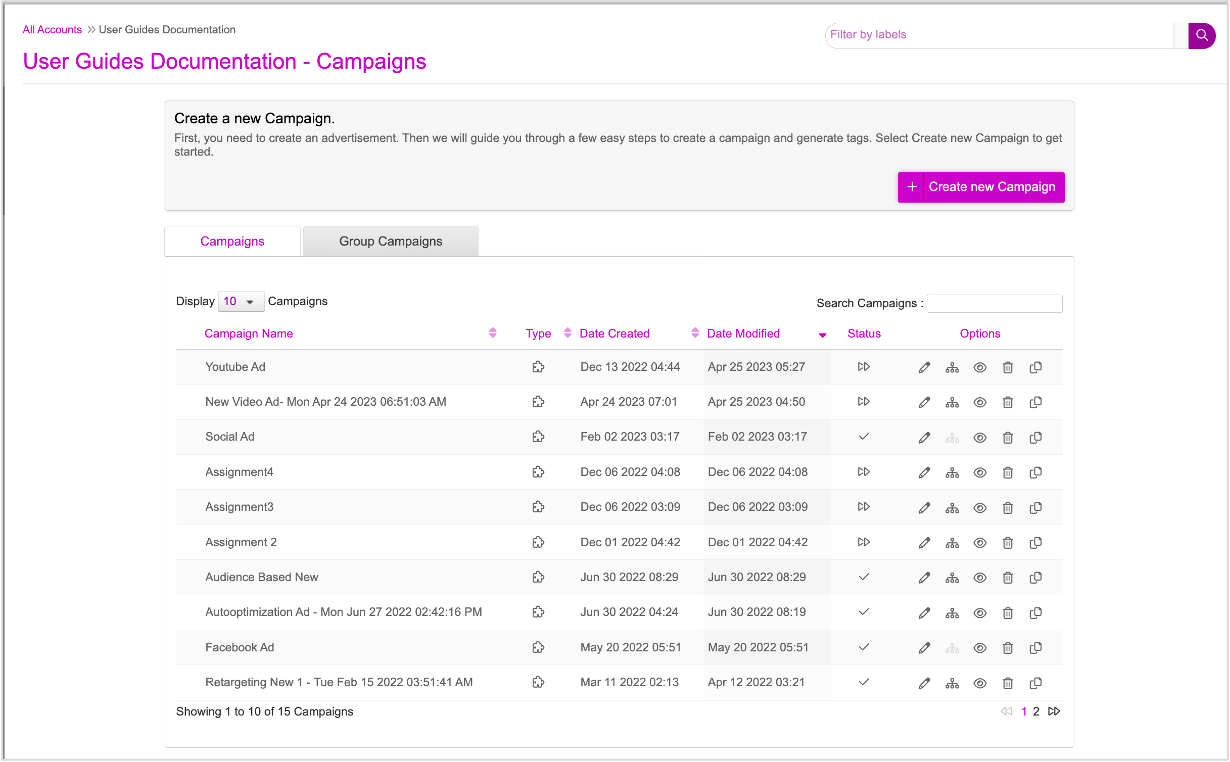Open the Display count dropdown showing 10
This screenshot has height=762, width=1230.
[241, 302]
